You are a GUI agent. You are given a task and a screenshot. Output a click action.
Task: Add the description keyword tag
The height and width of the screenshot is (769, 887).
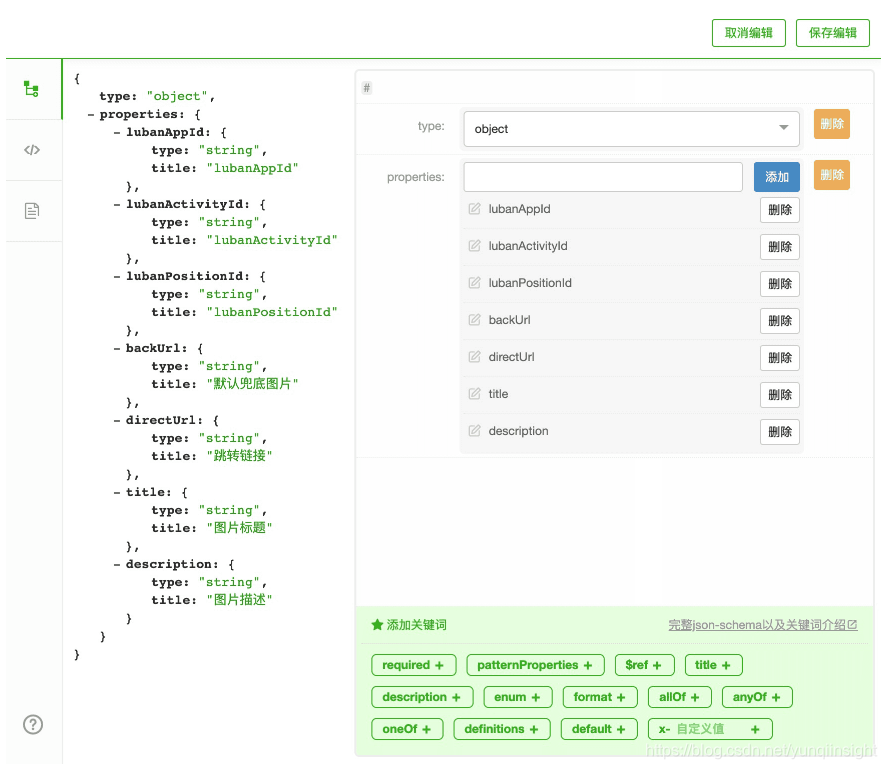coord(422,697)
